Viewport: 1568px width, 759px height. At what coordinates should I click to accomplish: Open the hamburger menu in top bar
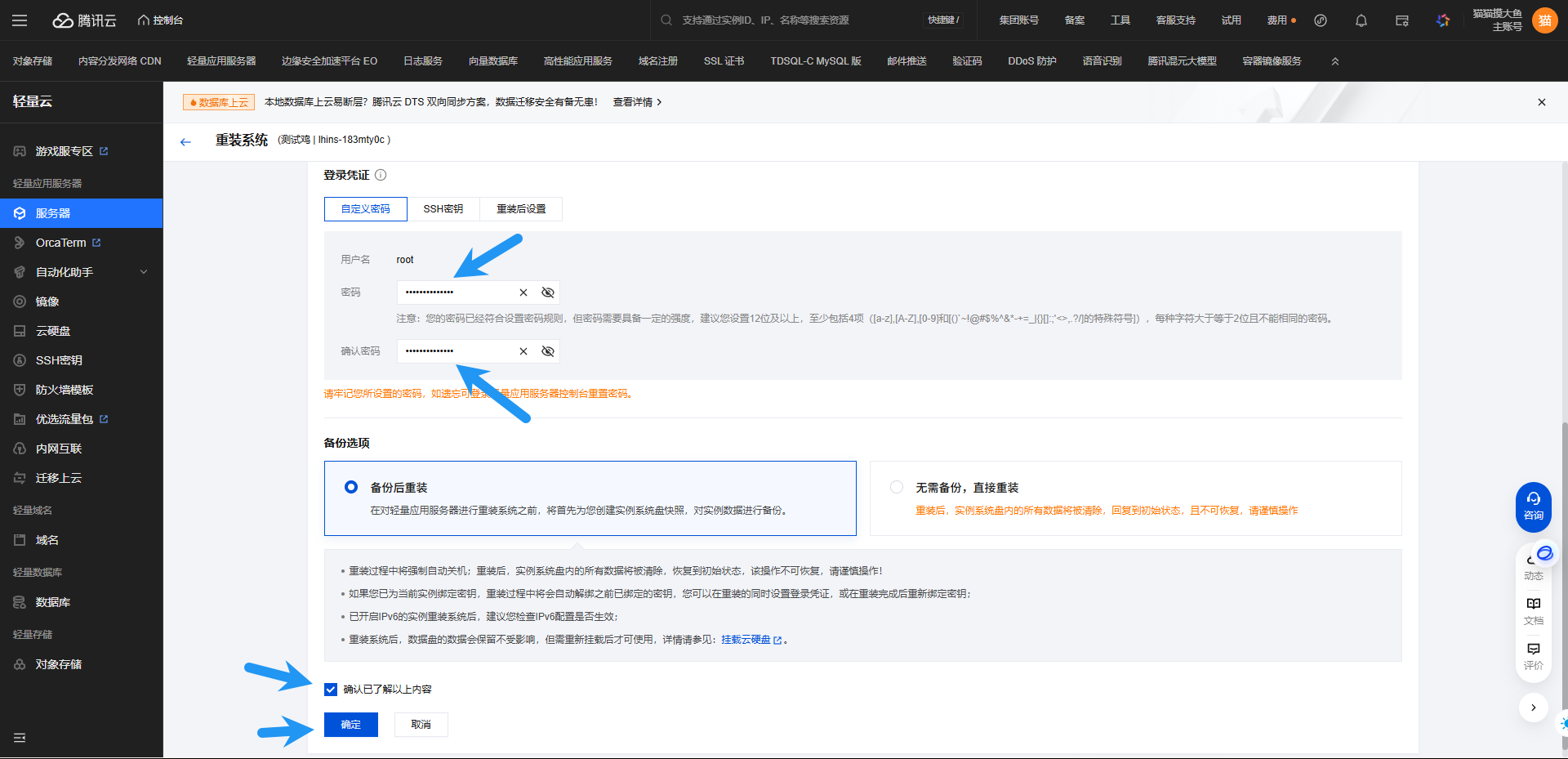pyautogui.click(x=20, y=20)
